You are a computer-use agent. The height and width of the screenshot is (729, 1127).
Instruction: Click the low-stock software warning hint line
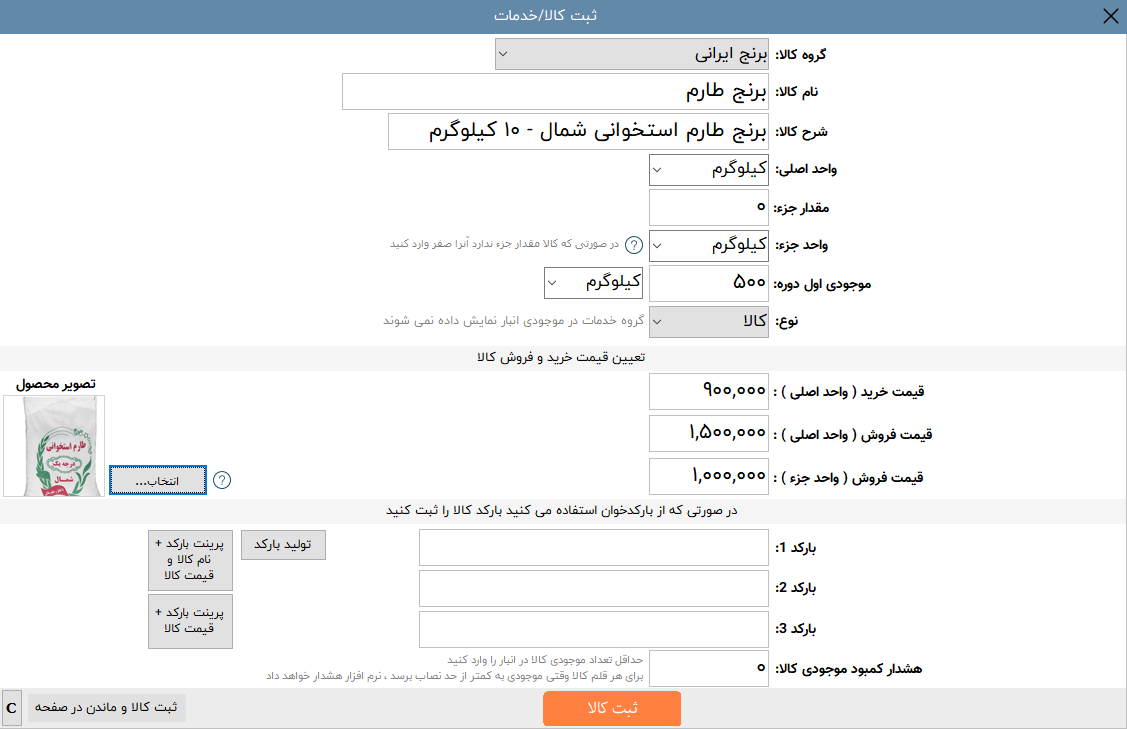[454, 676]
